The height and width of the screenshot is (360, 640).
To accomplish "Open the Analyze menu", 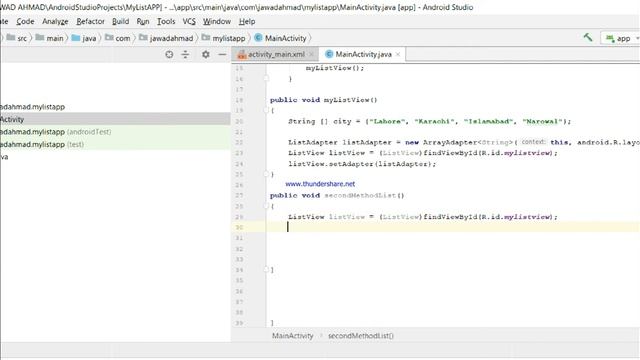I will click(x=55, y=21).
